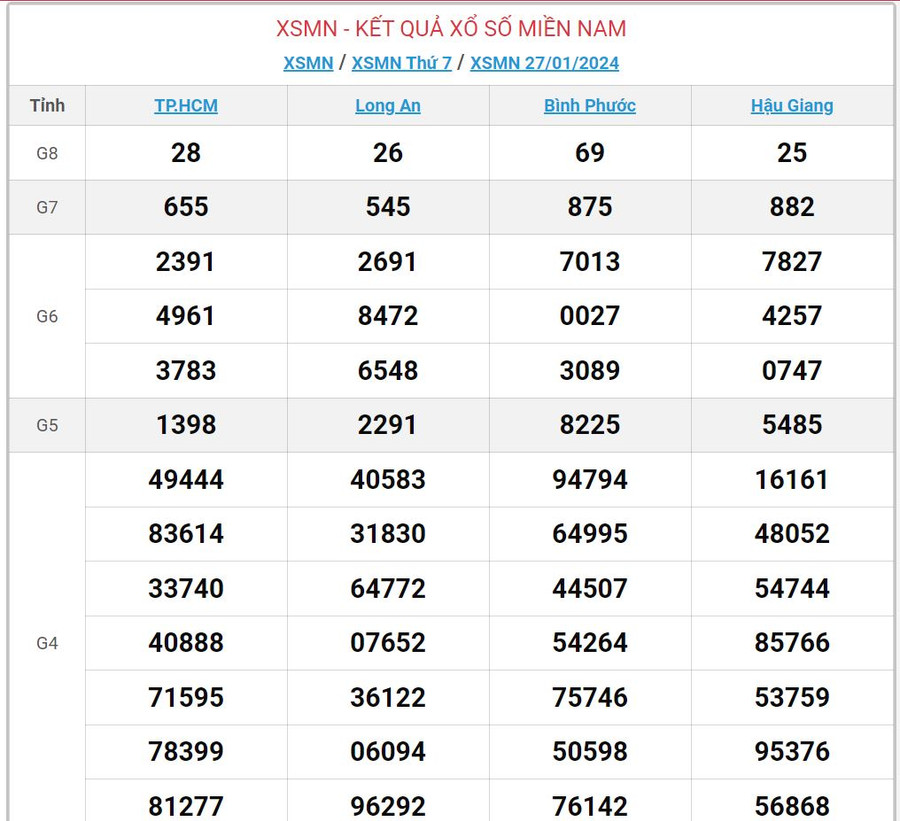Image resolution: width=900 pixels, height=821 pixels.
Task: Click the G4 result 49444 for TP.HCM
Action: tap(186, 480)
